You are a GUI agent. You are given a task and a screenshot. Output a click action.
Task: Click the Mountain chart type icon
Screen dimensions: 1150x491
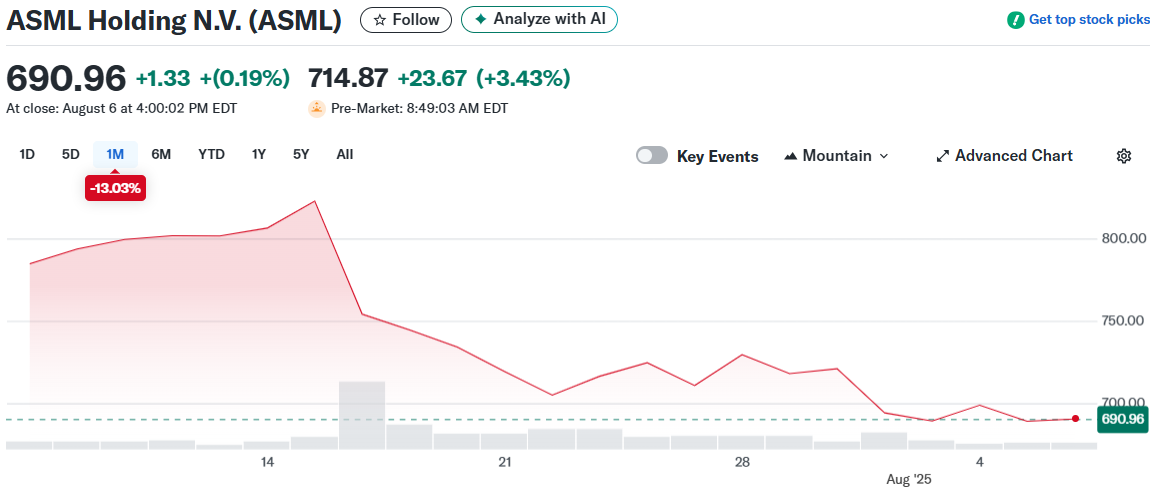pyautogui.click(x=791, y=156)
